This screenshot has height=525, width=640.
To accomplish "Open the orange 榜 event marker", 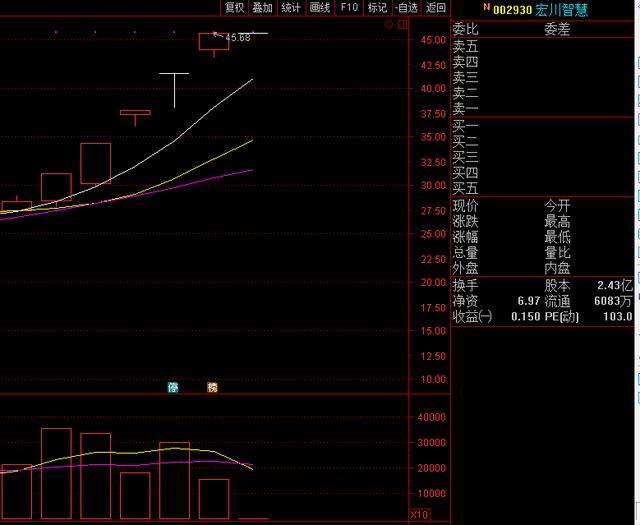I will point(212,387).
